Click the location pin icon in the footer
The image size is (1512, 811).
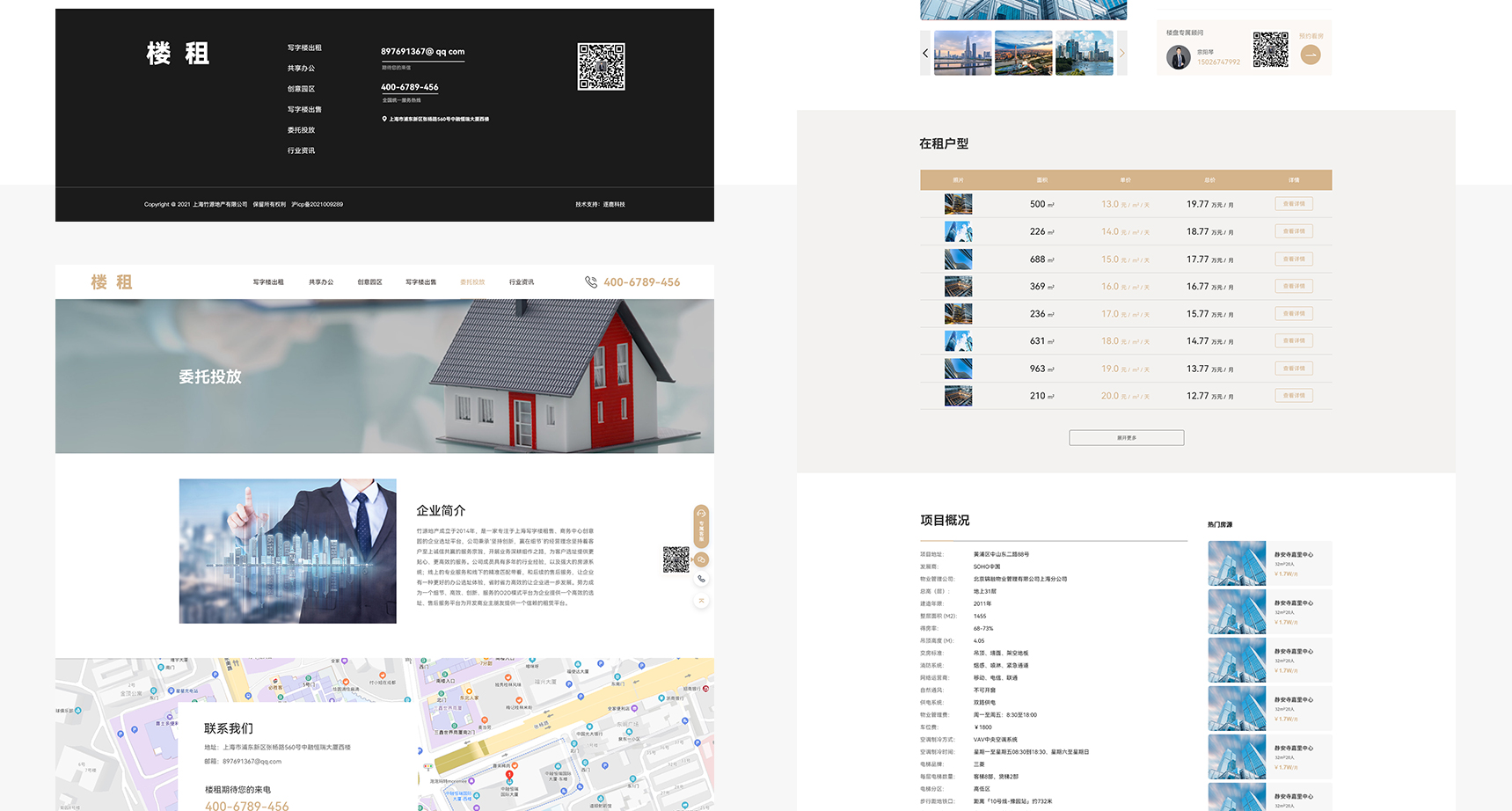[384, 119]
